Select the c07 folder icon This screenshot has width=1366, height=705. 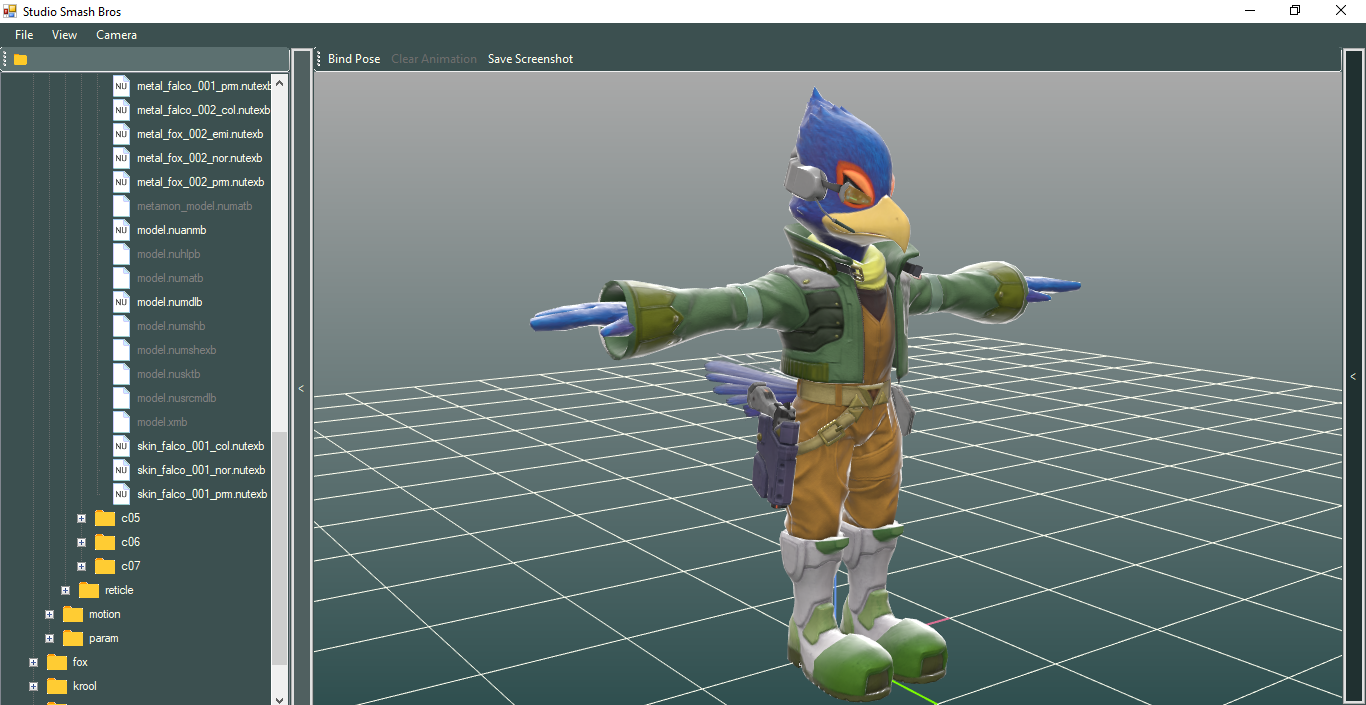[105, 566]
